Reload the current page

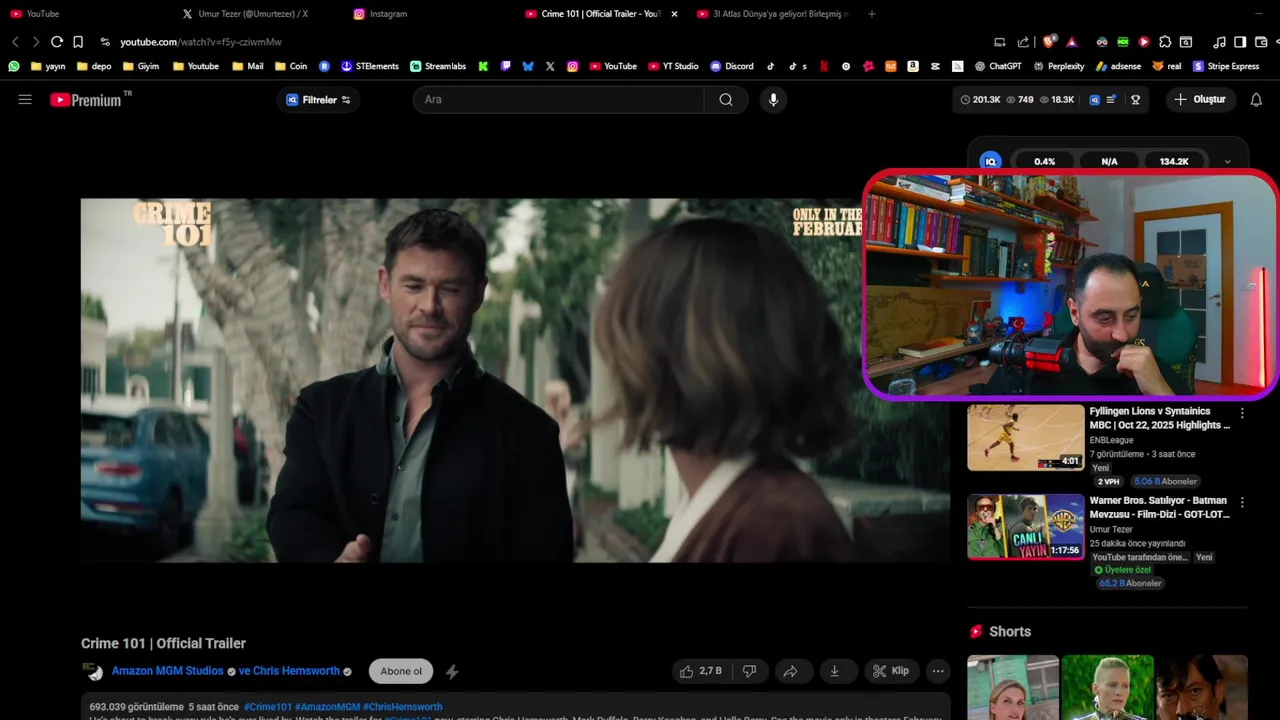[57, 42]
